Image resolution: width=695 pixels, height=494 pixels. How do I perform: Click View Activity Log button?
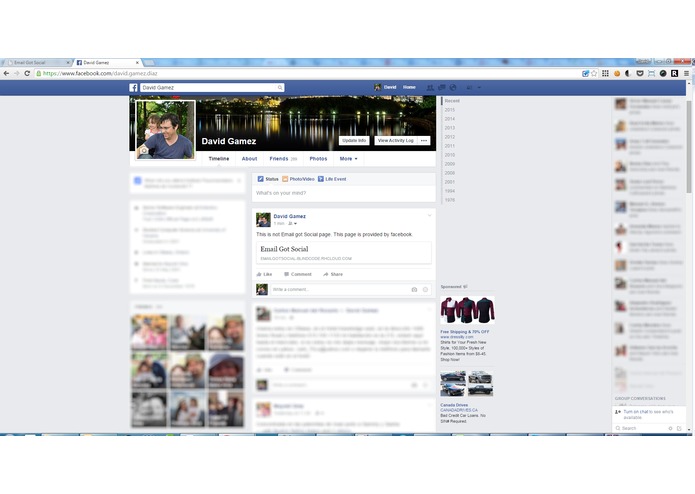[x=396, y=140]
